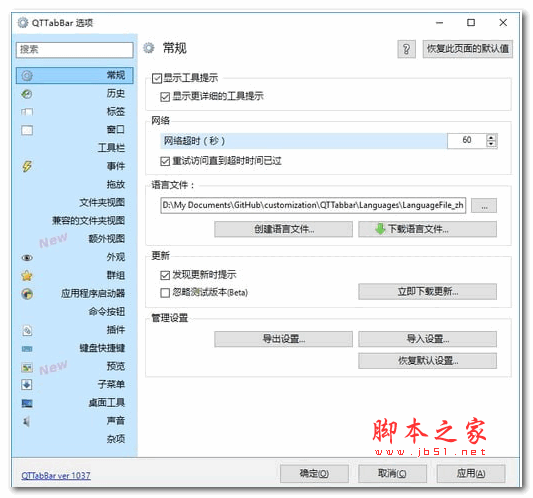Viewport: 533px width, 498px height.
Task: Open 文件夹视图 settings page
Action: coord(102,203)
